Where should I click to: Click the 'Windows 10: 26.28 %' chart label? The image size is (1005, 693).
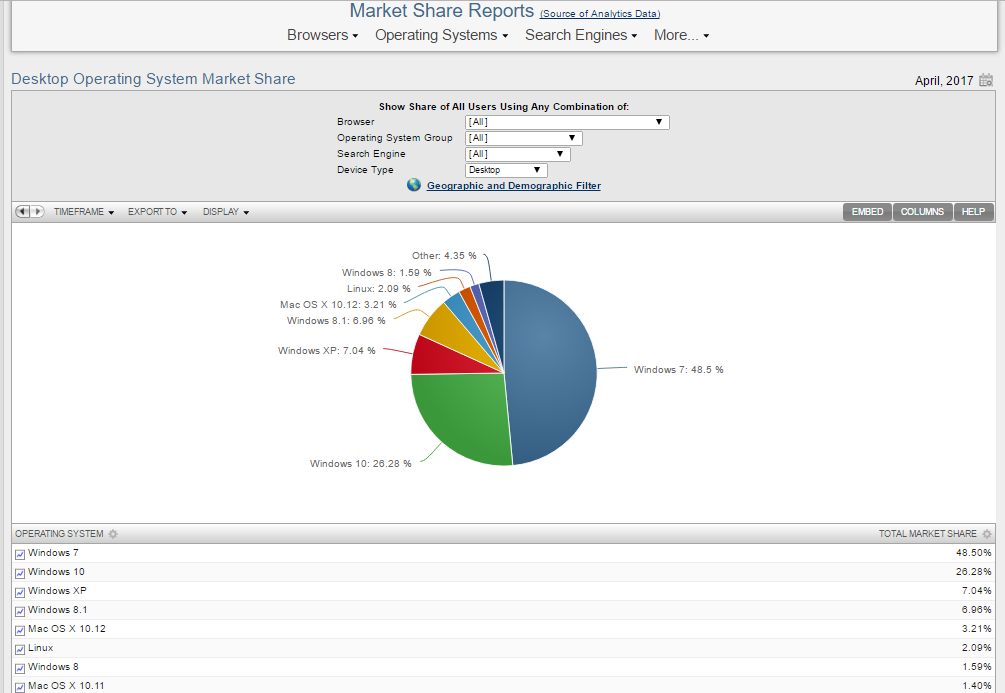click(x=360, y=463)
